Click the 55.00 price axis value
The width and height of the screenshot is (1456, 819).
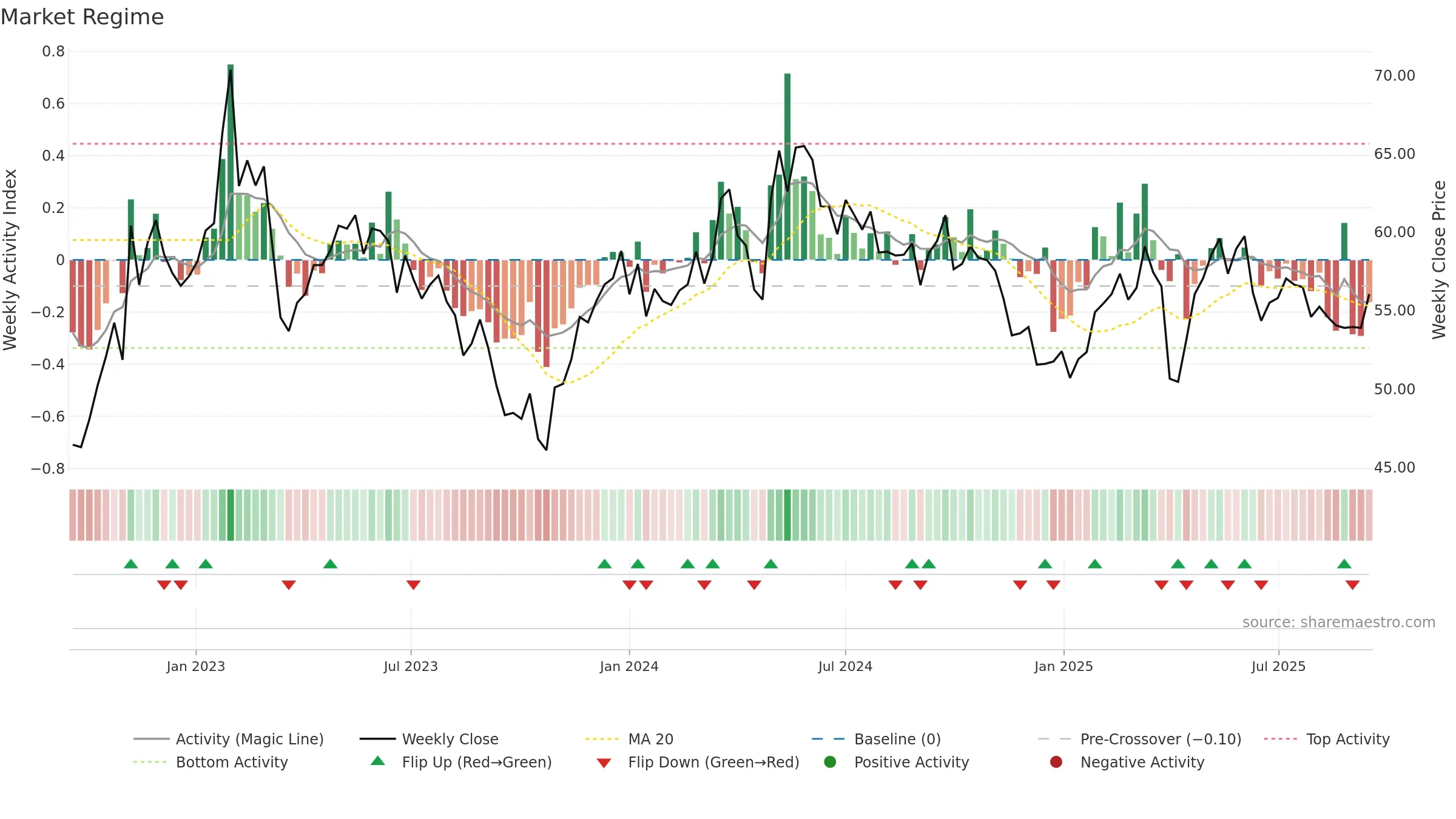point(1395,310)
